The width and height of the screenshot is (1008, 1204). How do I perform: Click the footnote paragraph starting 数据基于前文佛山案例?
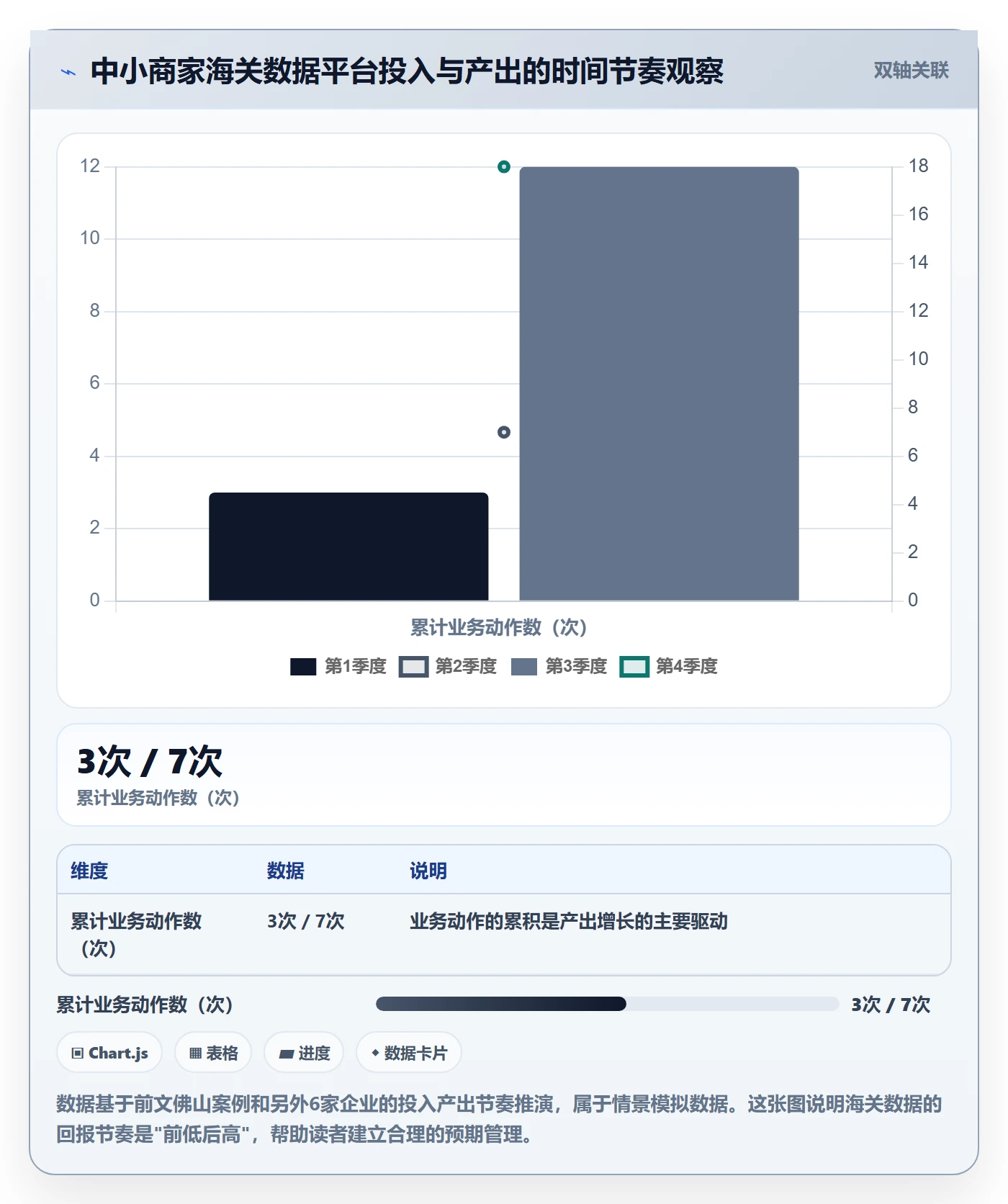(499, 1119)
